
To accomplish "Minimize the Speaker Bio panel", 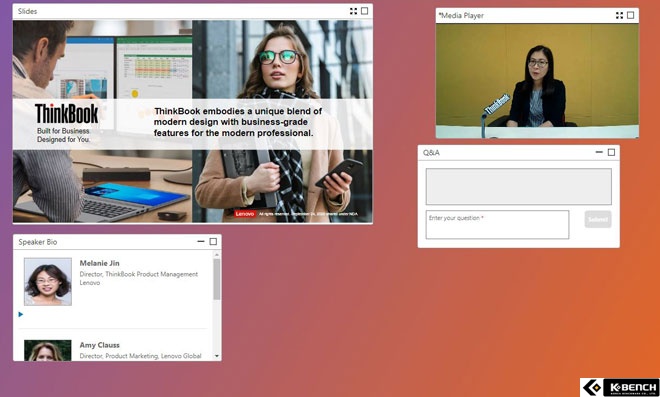I will coord(201,241).
